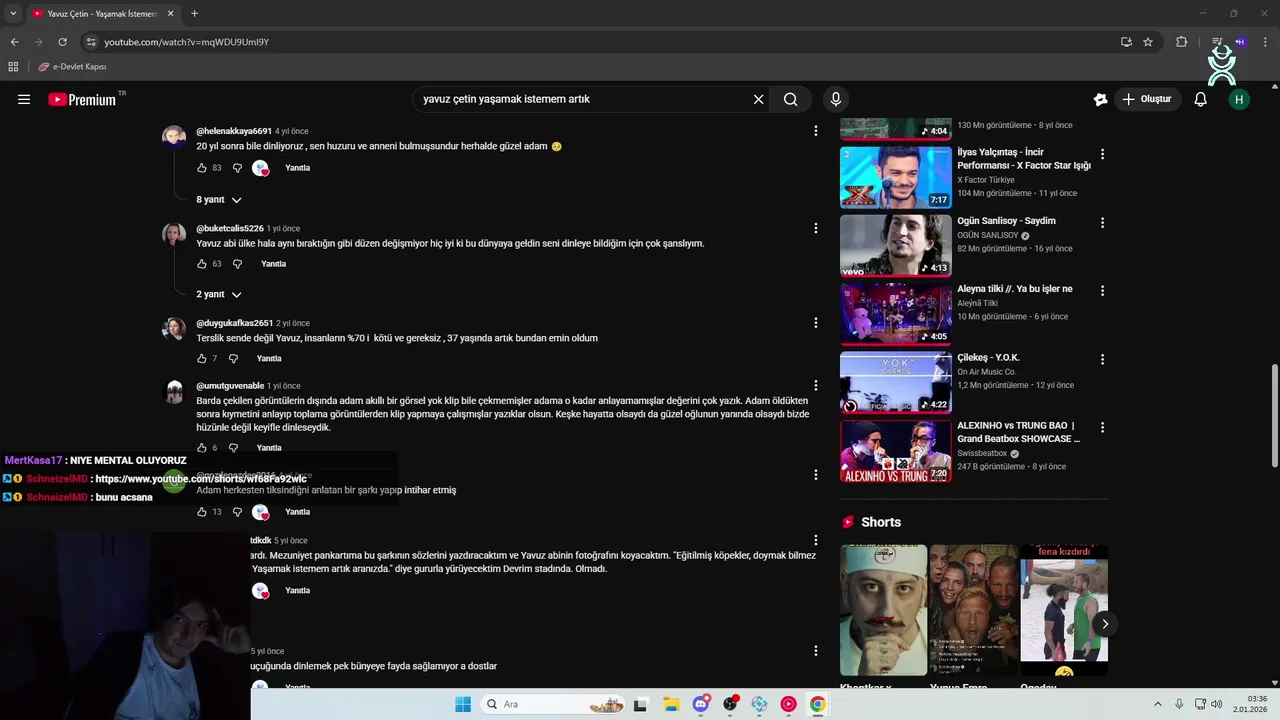This screenshot has height=720, width=1280.
Task: Clear the search box with the X
Action: tap(758, 99)
